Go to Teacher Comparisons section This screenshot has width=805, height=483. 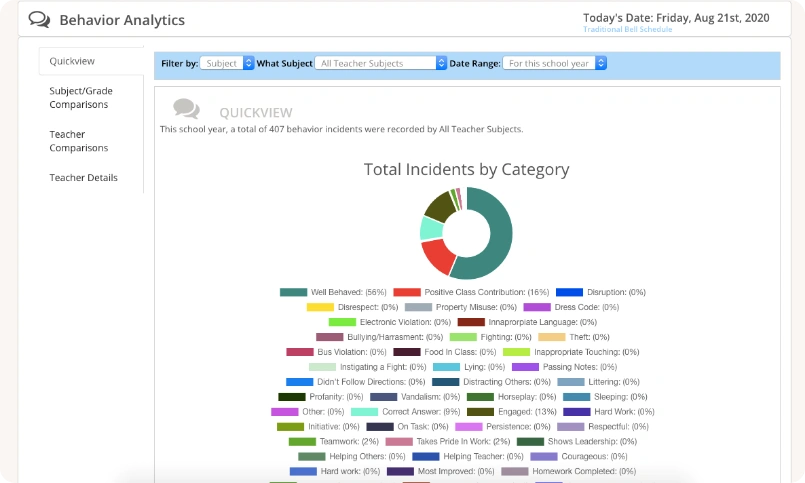[79, 141]
